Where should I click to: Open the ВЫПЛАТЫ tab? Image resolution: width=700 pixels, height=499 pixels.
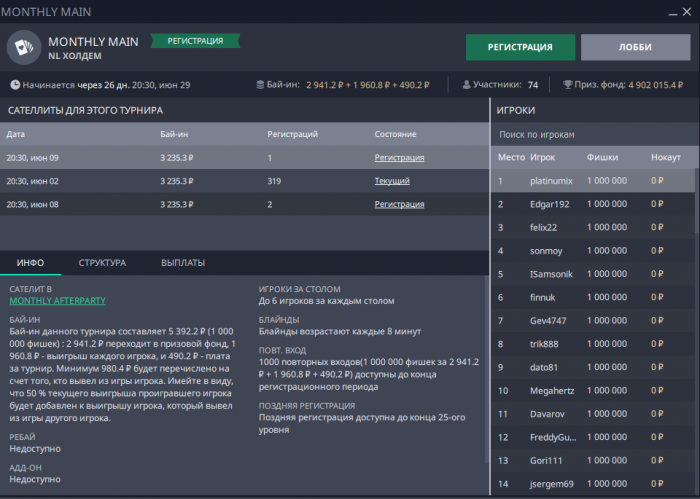pyautogui.click(x=183, y=263)
